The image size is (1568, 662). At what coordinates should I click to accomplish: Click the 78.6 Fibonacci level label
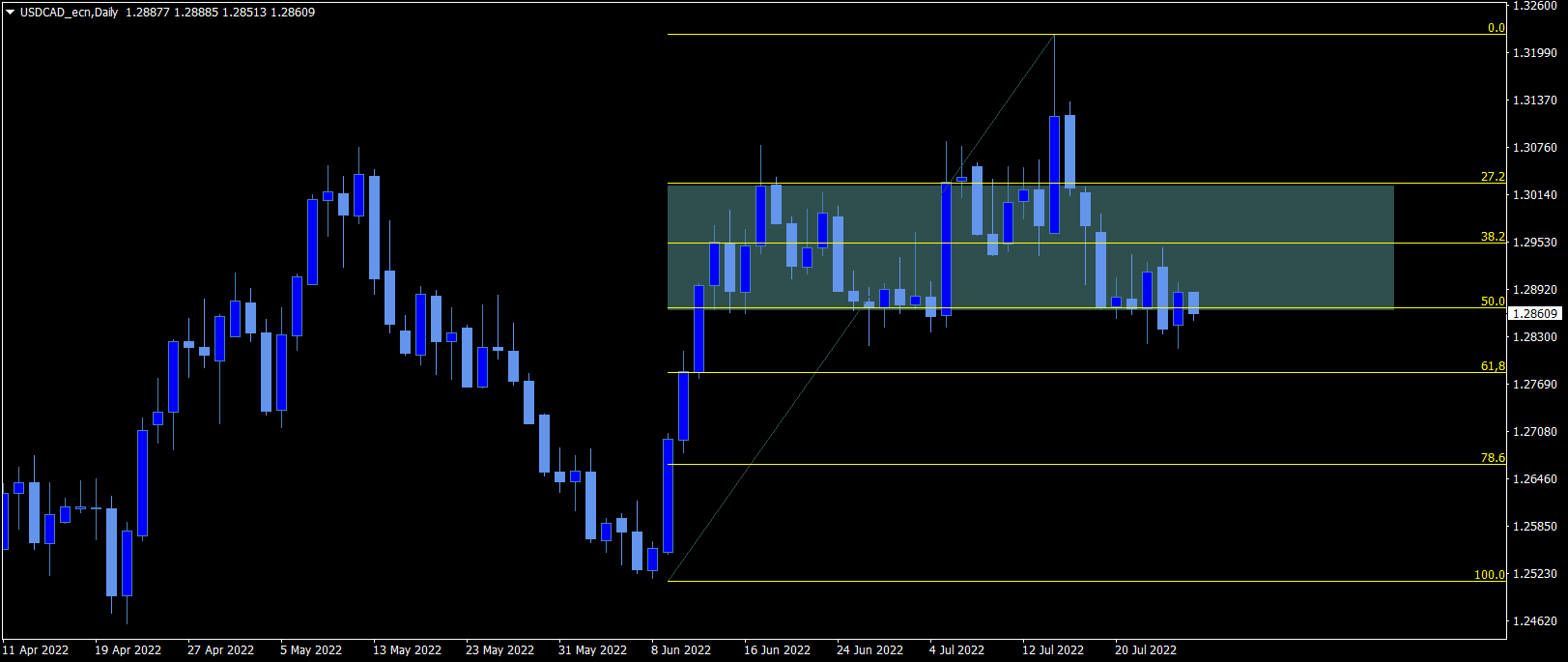(1493, 458)
